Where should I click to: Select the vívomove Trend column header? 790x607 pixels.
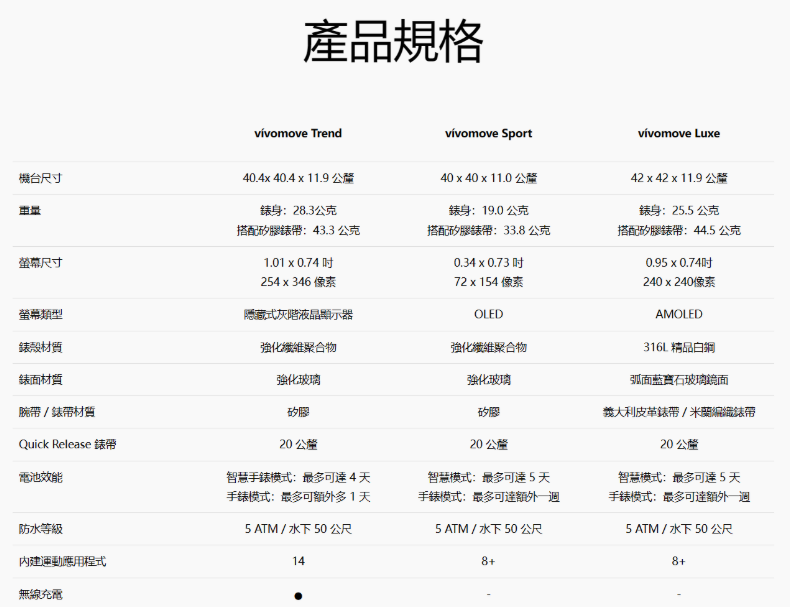point(298,133)
